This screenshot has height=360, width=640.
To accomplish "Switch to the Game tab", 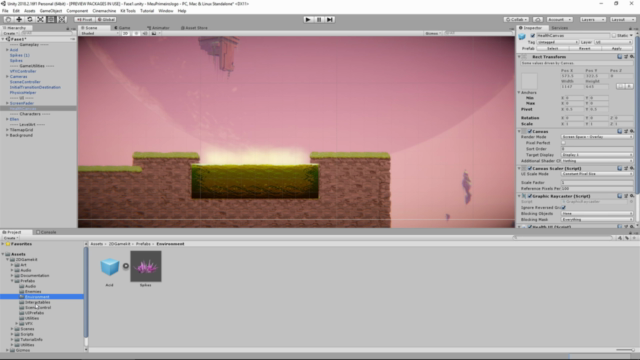I will coord(122,28).
